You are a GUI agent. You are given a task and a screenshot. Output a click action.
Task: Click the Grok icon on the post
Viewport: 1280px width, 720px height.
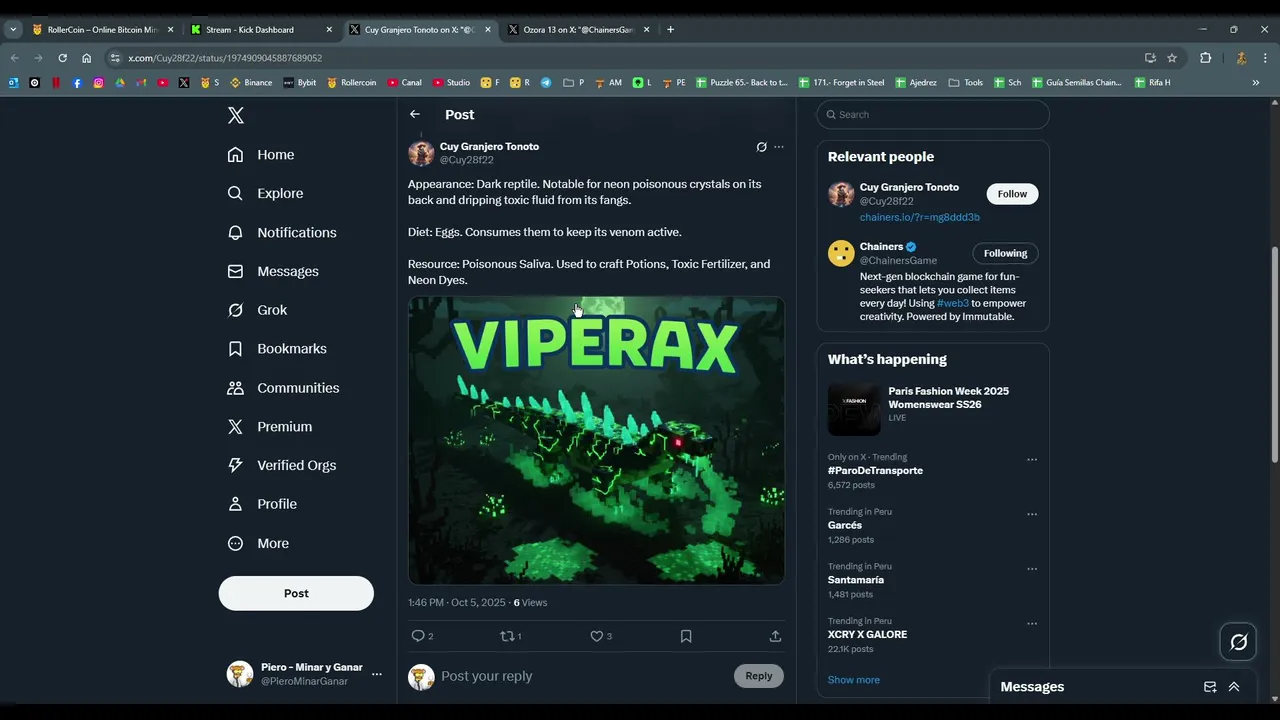click(x=761, y=147)
